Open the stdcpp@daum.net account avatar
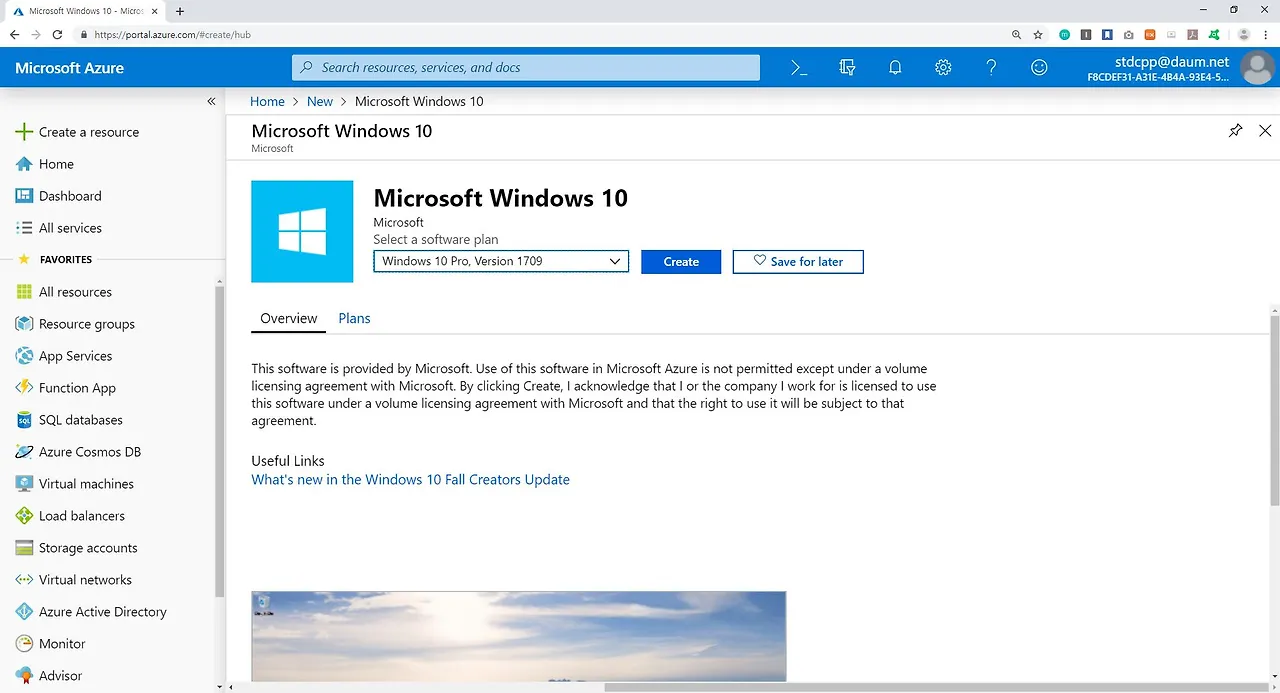This screenshot has width=1280, height=693. [1257, 68]
